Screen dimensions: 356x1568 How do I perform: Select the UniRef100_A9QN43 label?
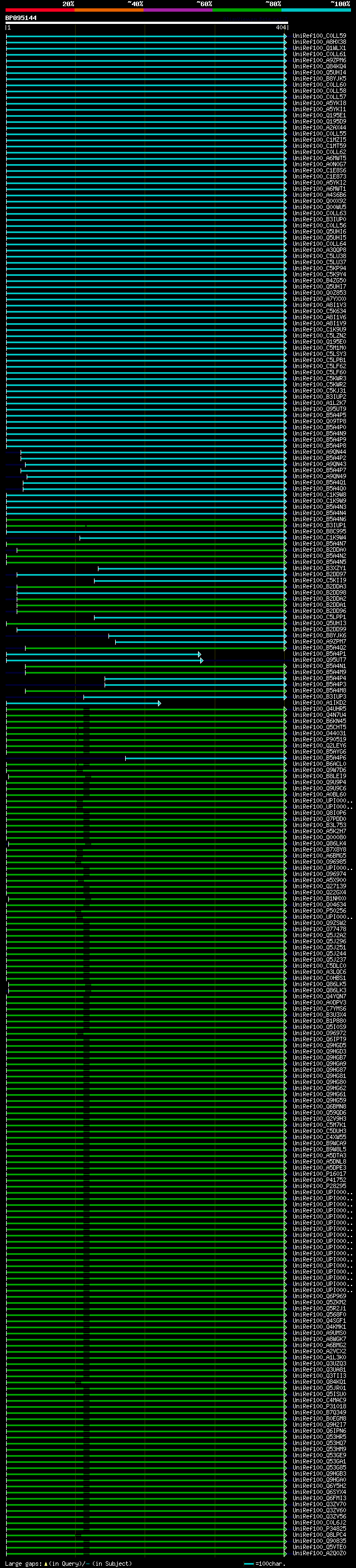pyautogui.click(x=319, y=464)
